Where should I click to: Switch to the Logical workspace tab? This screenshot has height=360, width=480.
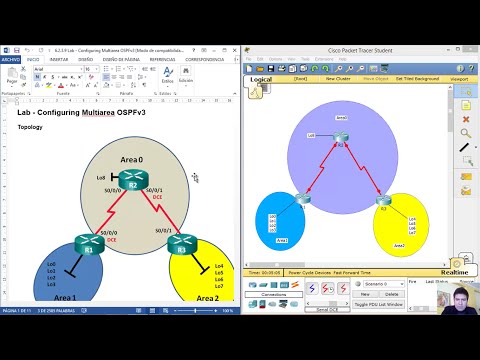coord(261,79)
